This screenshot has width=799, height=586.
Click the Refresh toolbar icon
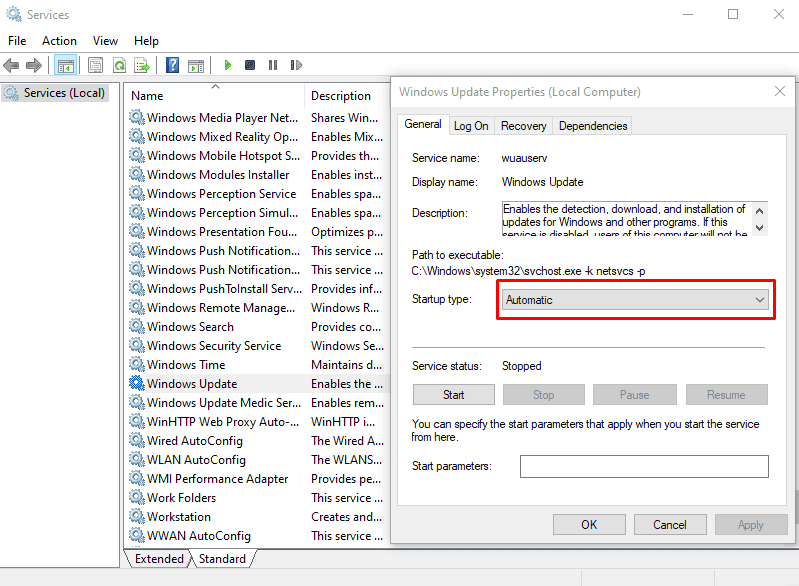[x=119, y=65]
